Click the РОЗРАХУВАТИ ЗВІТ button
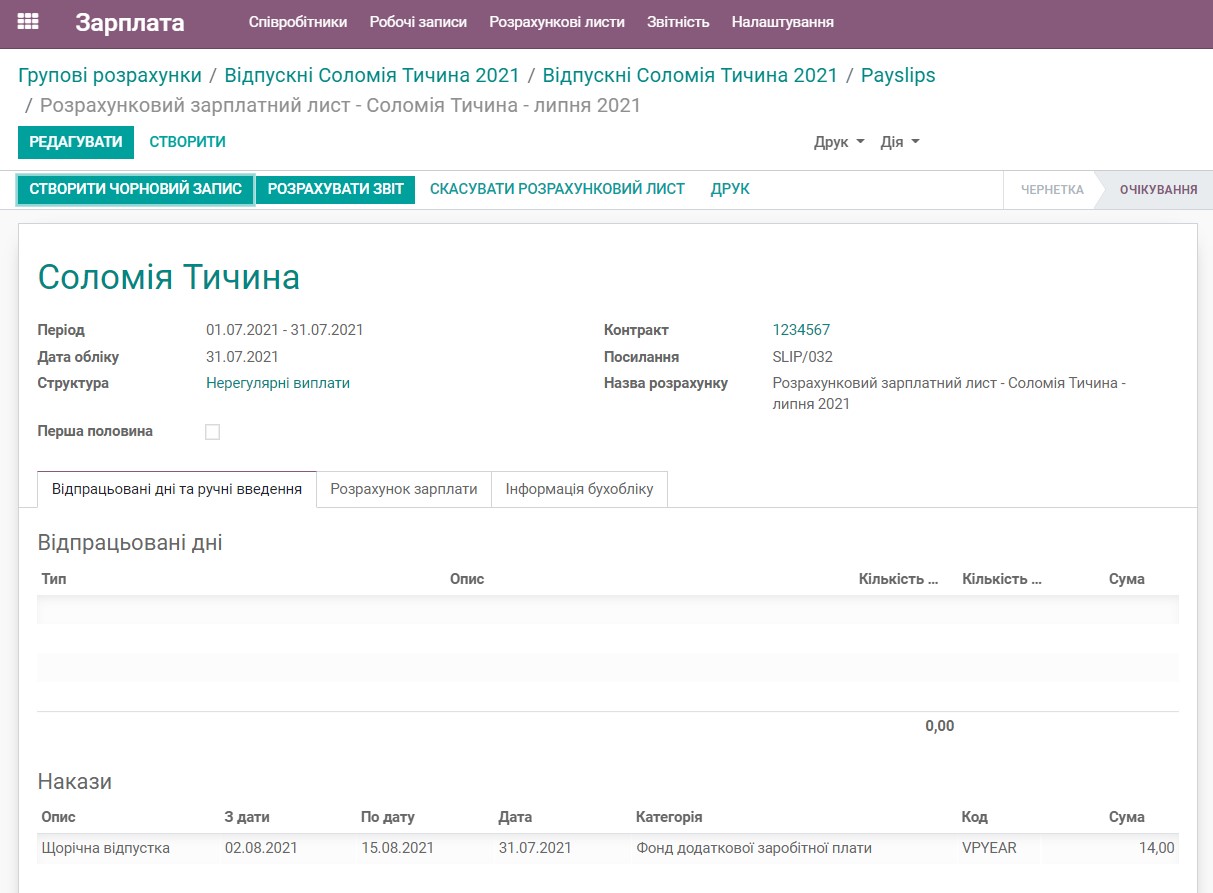The width and height of the screenshot is (1213, 893). click(336, 188)
